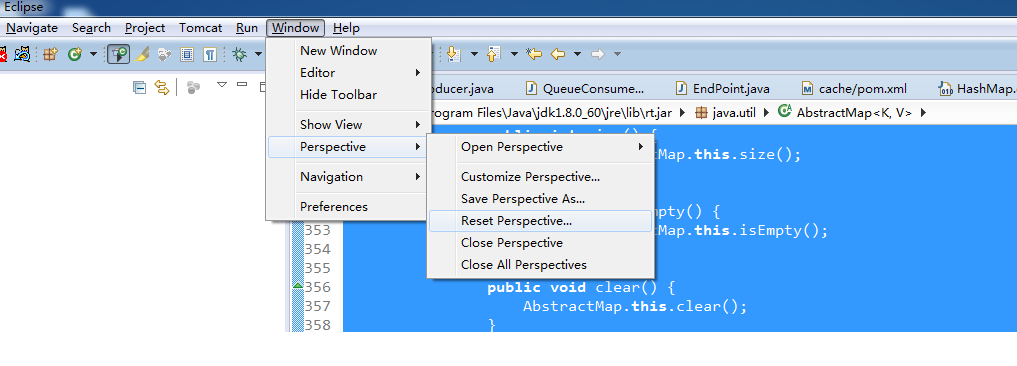Open the Search menu
This screenshot has height=366, width=1017.
tap(91, 28)
